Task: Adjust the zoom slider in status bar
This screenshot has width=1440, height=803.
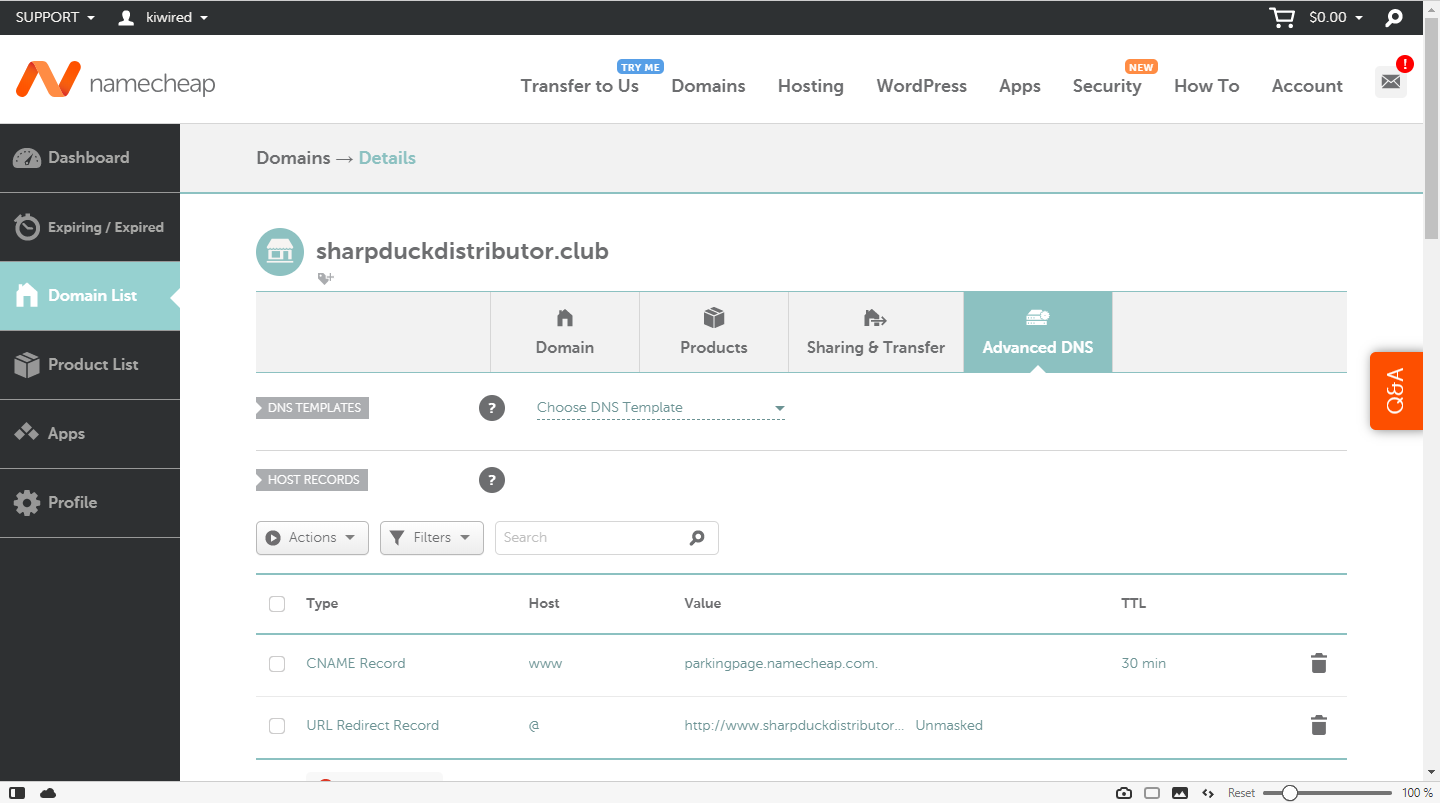Action: coord(1327,793)
